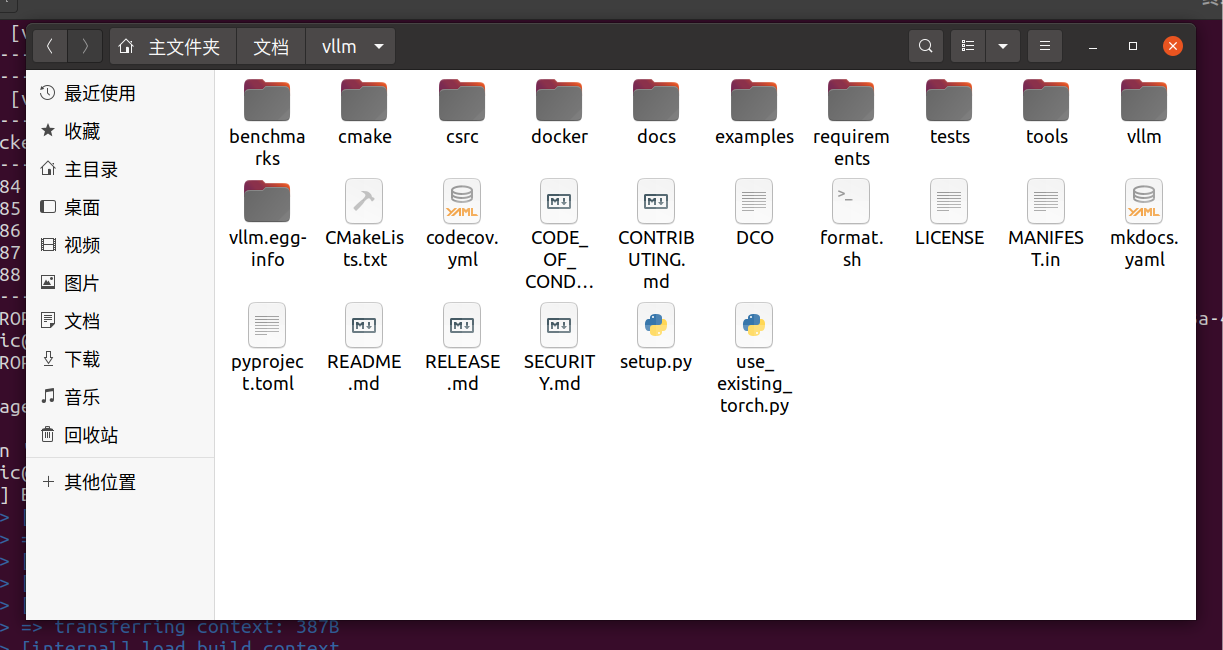
Task: Toggle list view button in header
Action: click(x=967, y=46)
